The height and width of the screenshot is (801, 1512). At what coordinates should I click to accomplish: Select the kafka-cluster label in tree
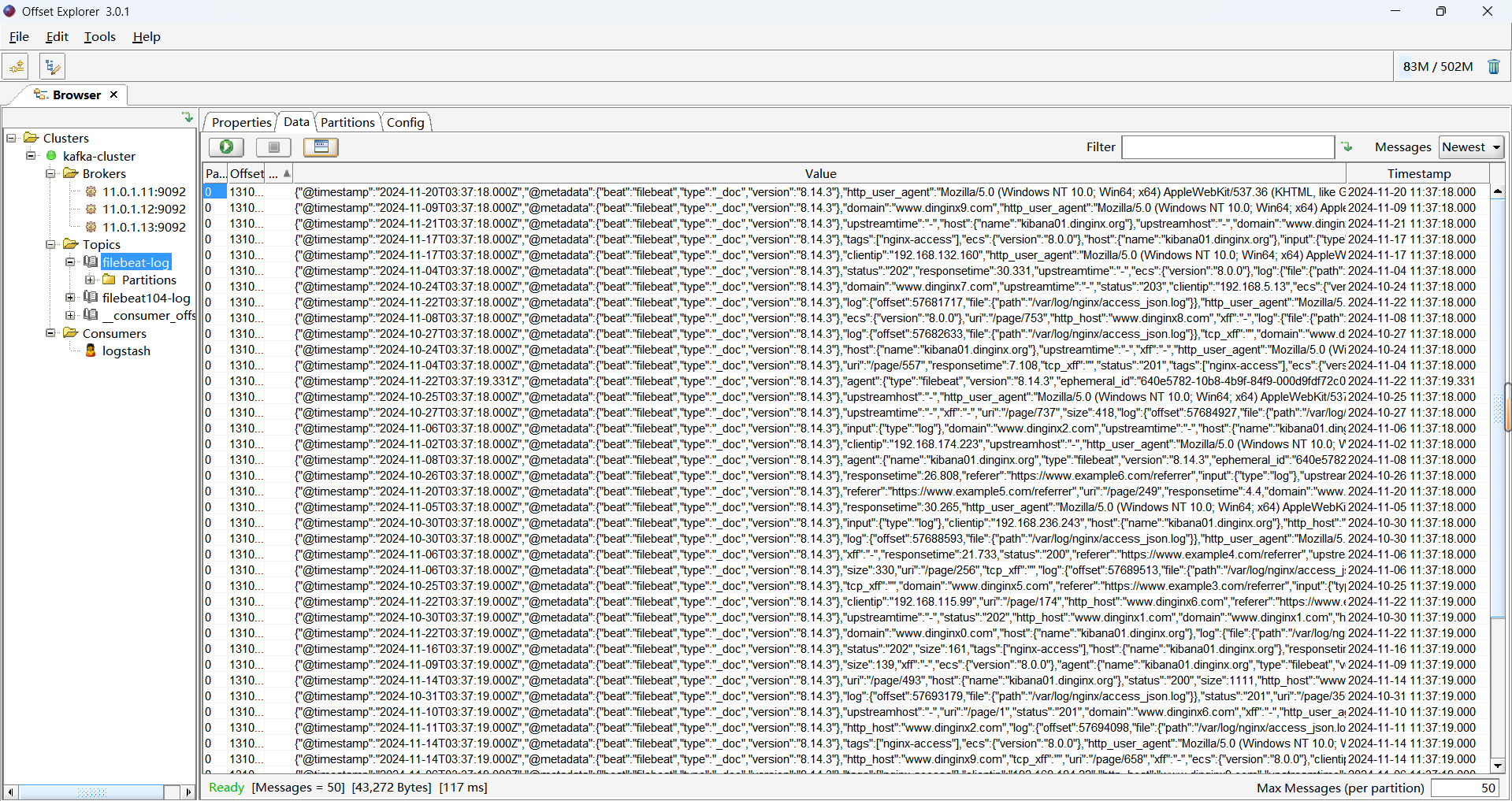99,156
